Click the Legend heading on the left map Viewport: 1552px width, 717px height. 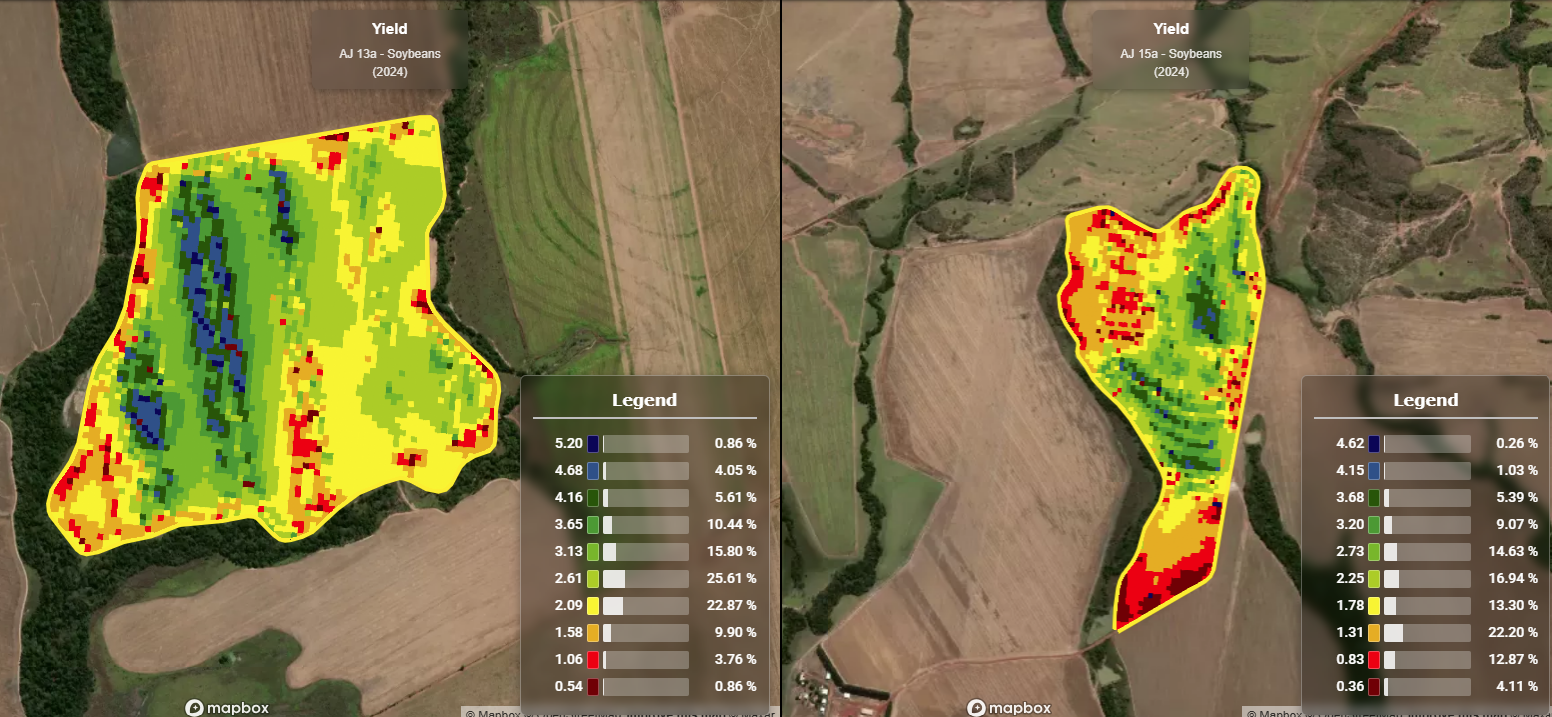click(644, 400)
